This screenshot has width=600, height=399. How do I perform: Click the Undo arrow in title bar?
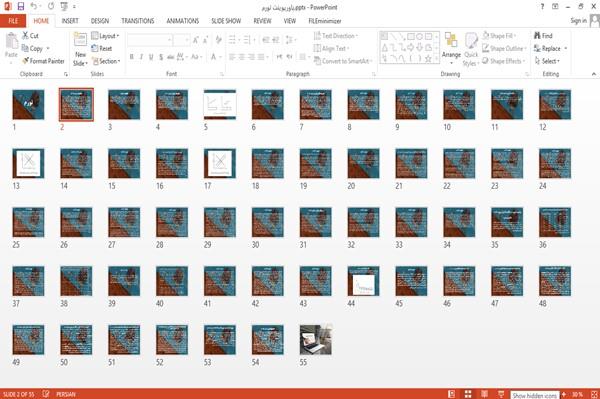pyautogui.click(x=34, y=6)
